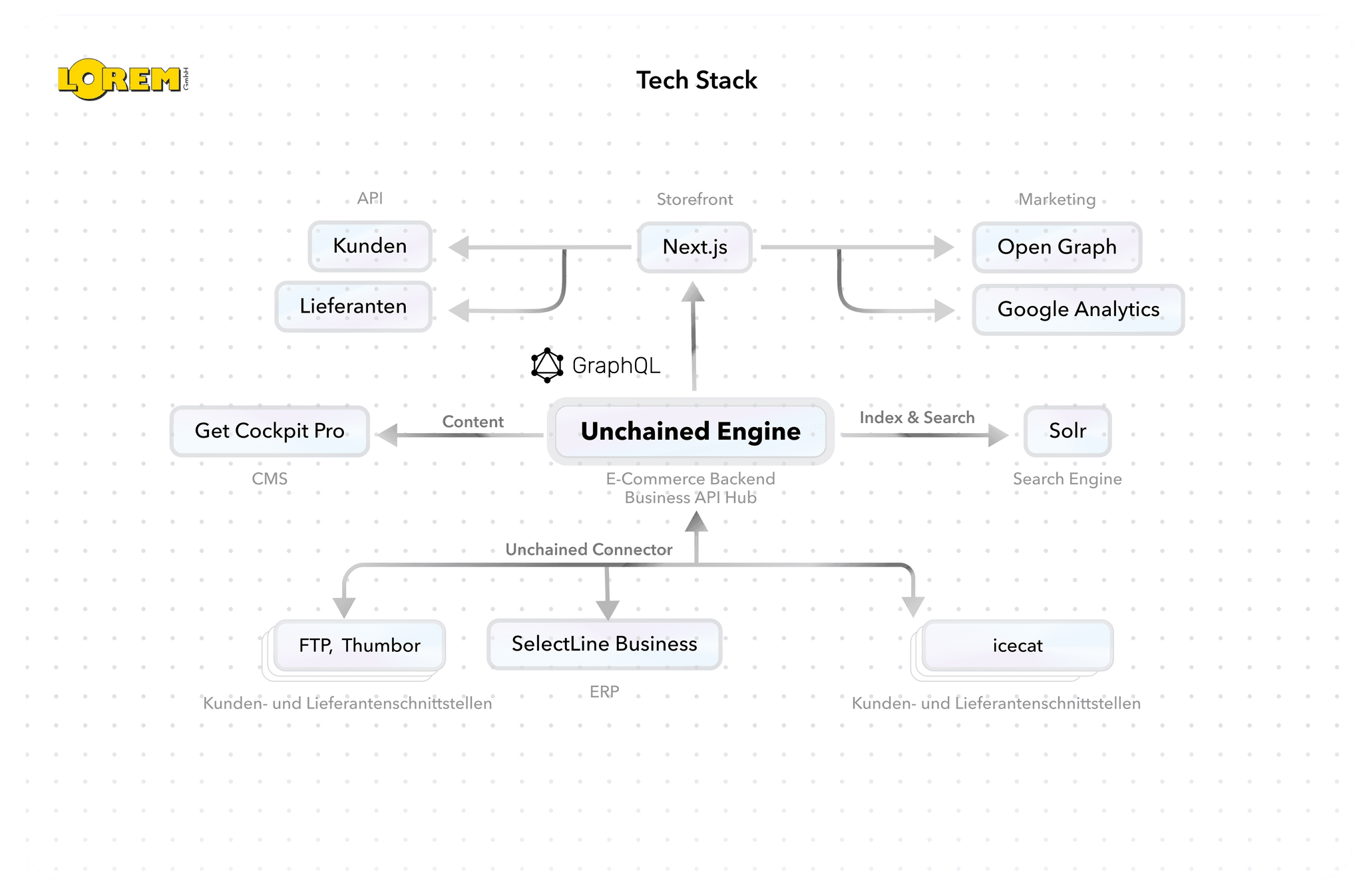Viewport: 1363px width, 896px height.
Task: Select the Lieferanten box
Action: pyautogui.click(x=353, y=306)
